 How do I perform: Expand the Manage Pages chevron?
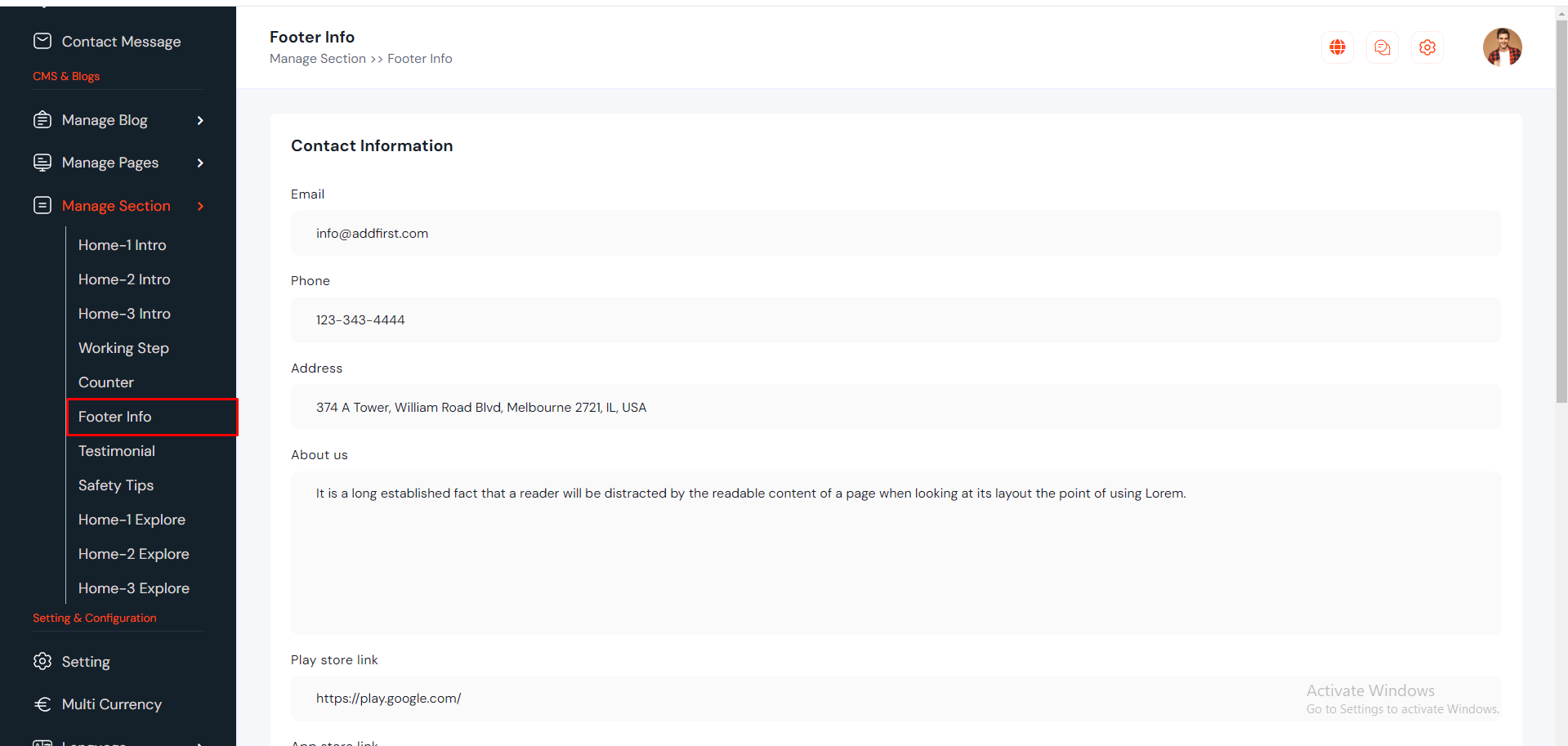click(200, 163)
